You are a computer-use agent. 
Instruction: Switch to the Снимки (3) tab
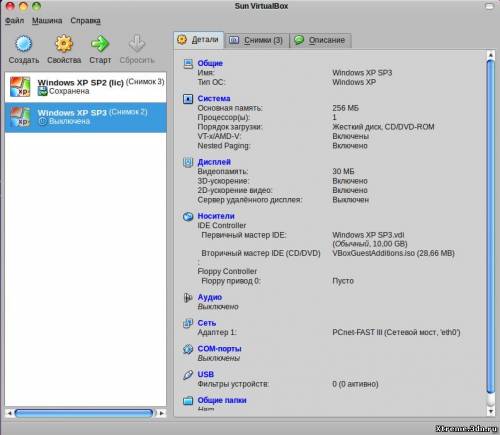click(x=257, y=40)
